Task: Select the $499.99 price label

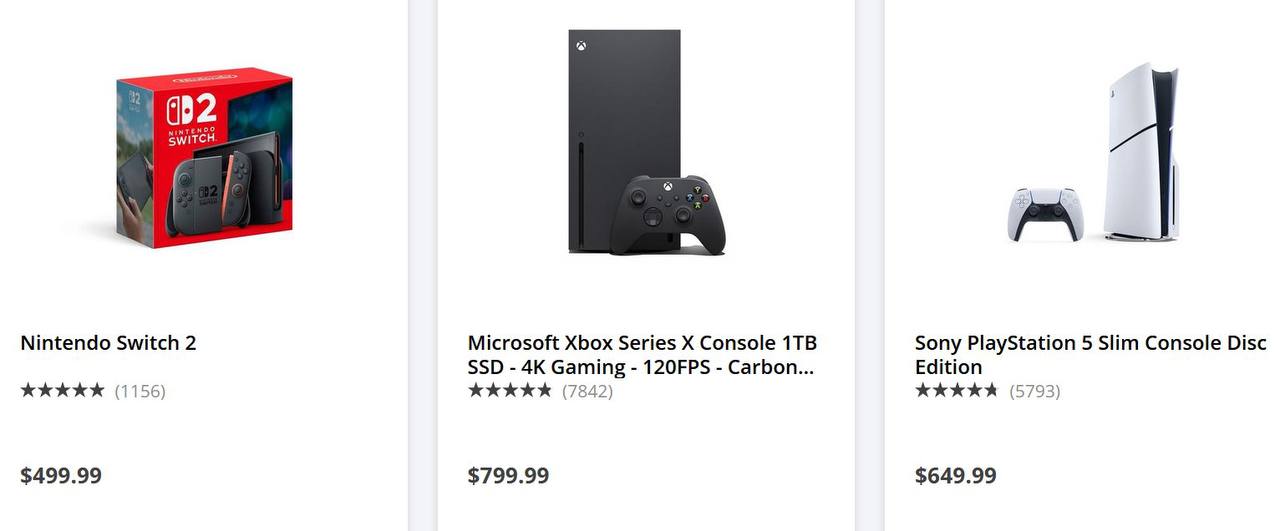Action: pyautogui.click(x=61, y=475)
